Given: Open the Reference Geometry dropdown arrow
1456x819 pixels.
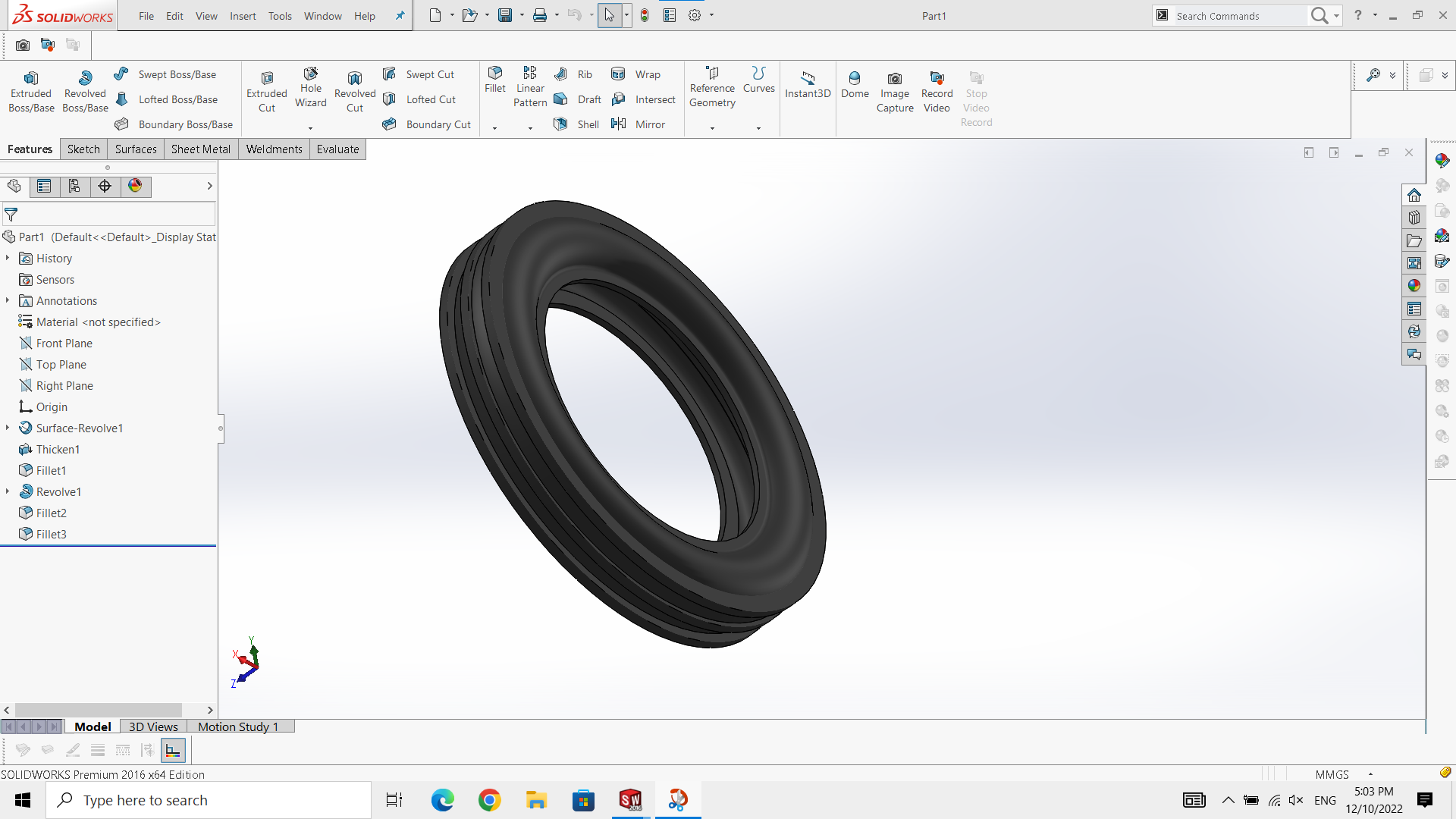Looking at the screenshot, I should [x=712, y=128].
